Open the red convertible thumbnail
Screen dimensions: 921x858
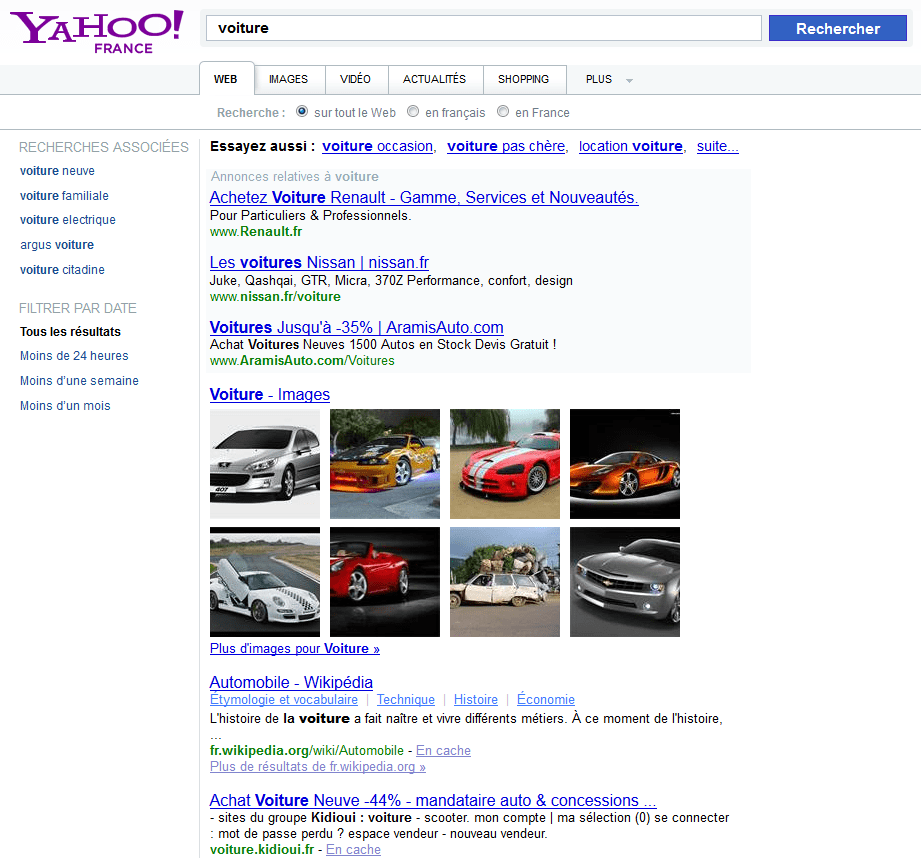(385, 582)
